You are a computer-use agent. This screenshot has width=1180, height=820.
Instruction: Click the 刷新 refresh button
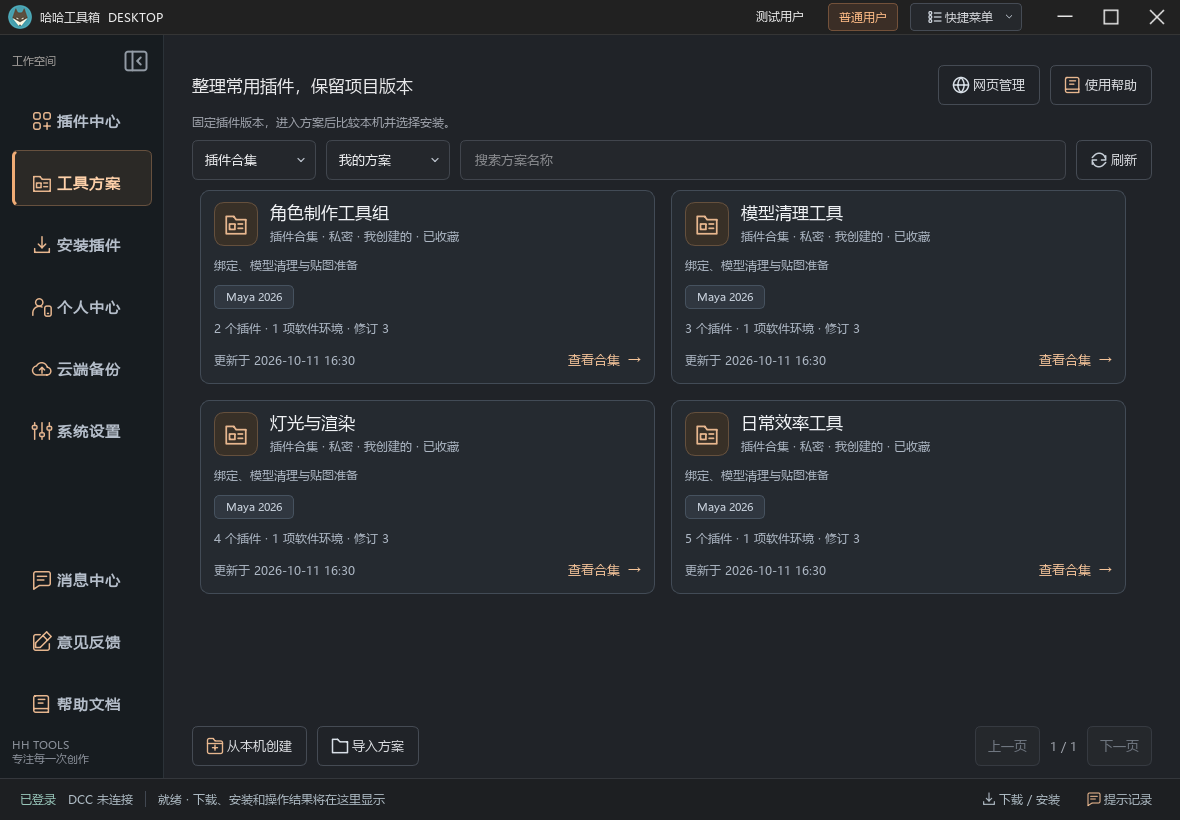(x=1114, y=160)
